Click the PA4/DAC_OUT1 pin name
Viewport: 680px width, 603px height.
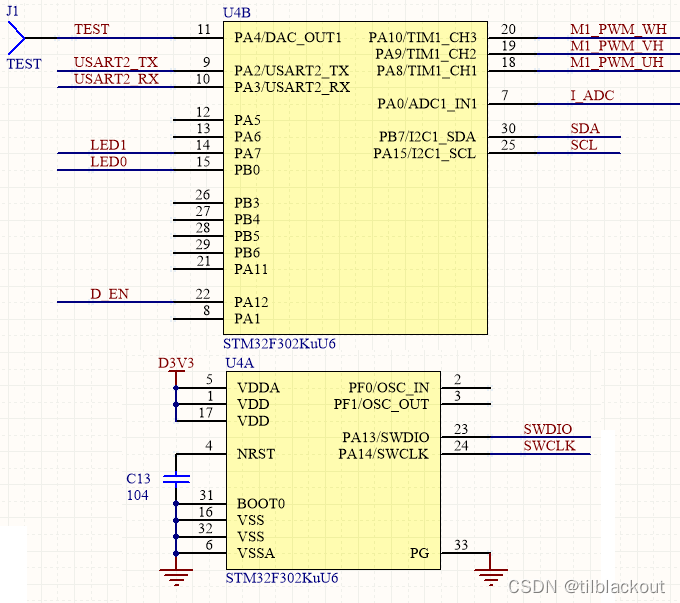(288, 38)
